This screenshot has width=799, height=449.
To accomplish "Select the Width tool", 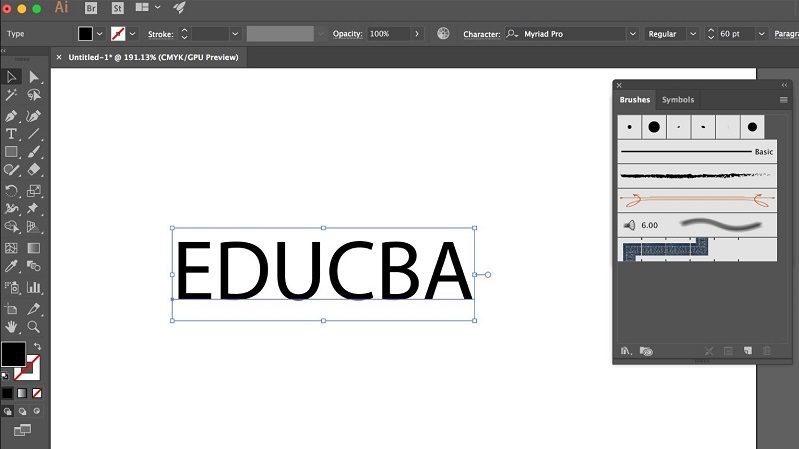I will pyautogui.click(x=11, y=208).
